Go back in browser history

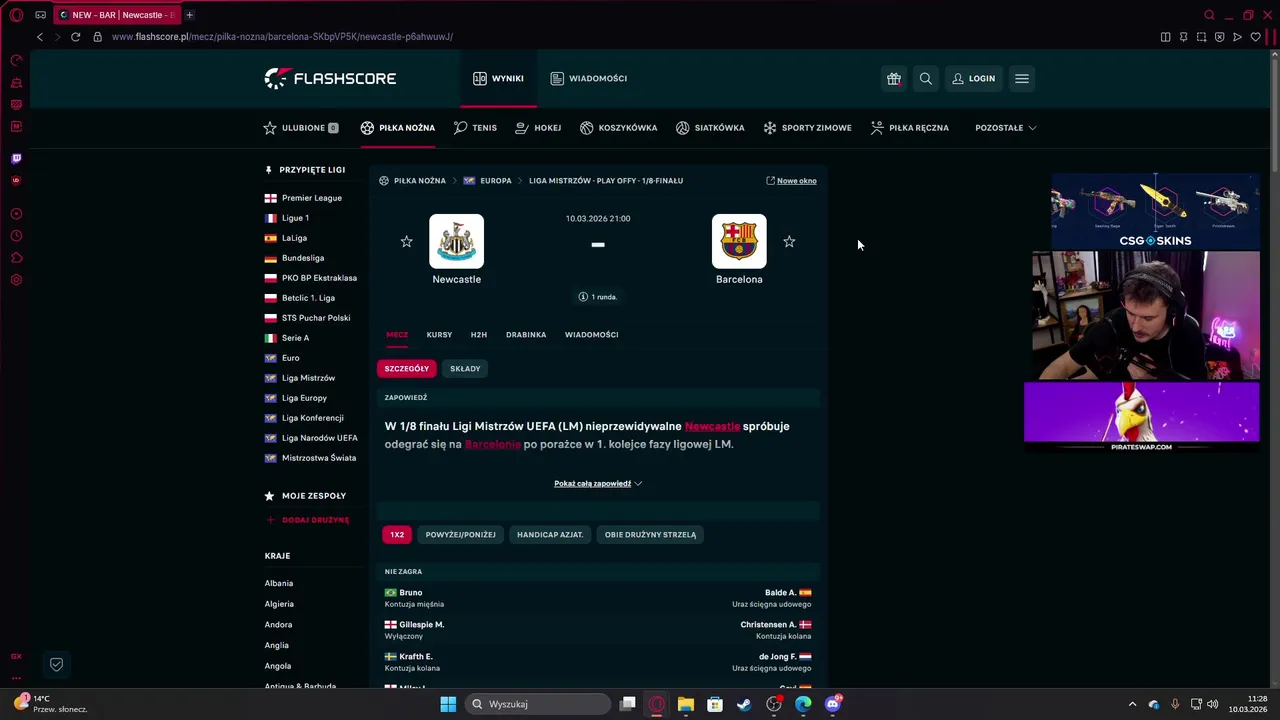pos(39,37)
